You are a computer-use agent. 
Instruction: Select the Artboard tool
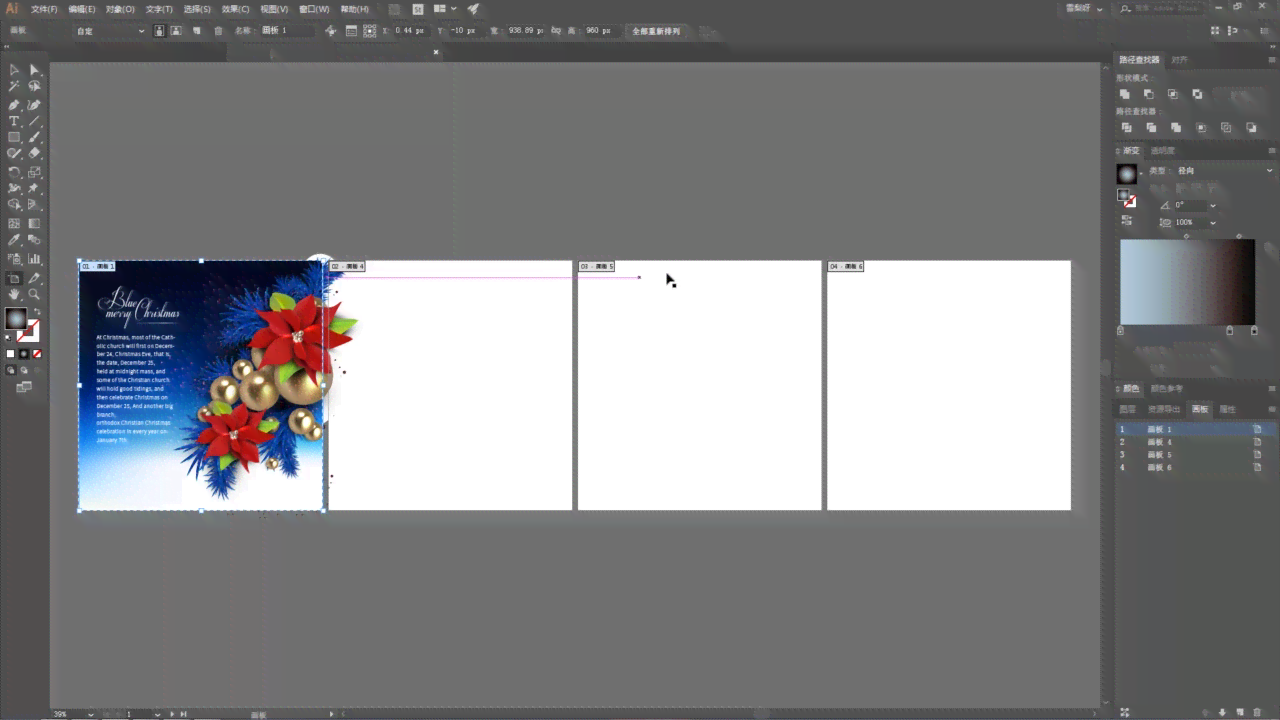[x=14, y=278]
